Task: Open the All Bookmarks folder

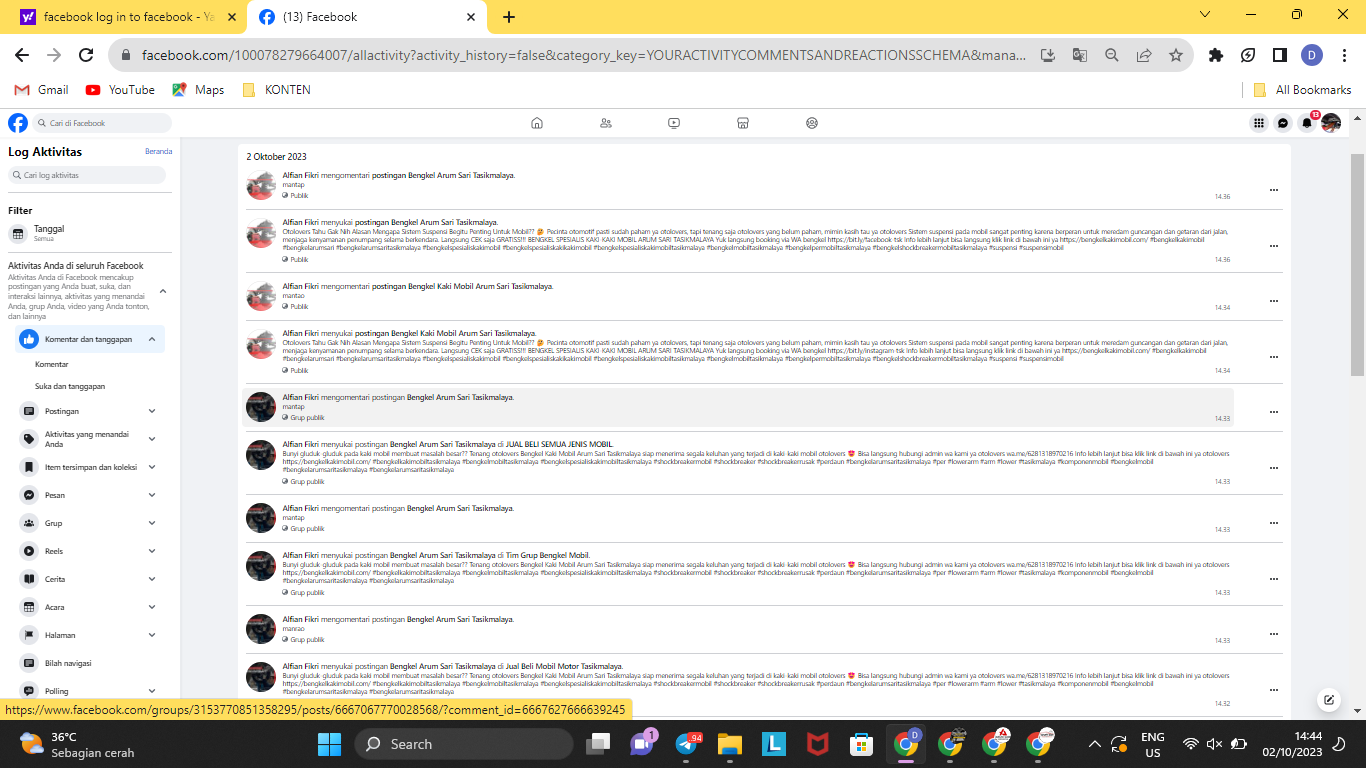Action: 1302,90
